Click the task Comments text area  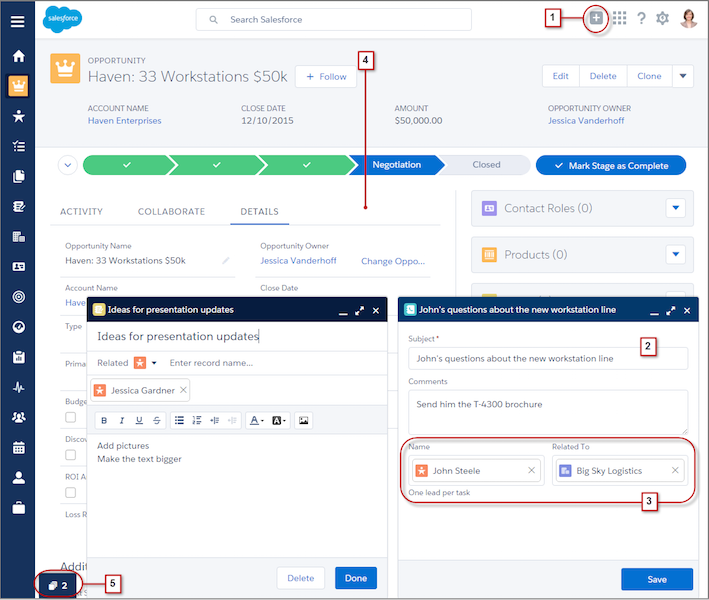point(548,412)
